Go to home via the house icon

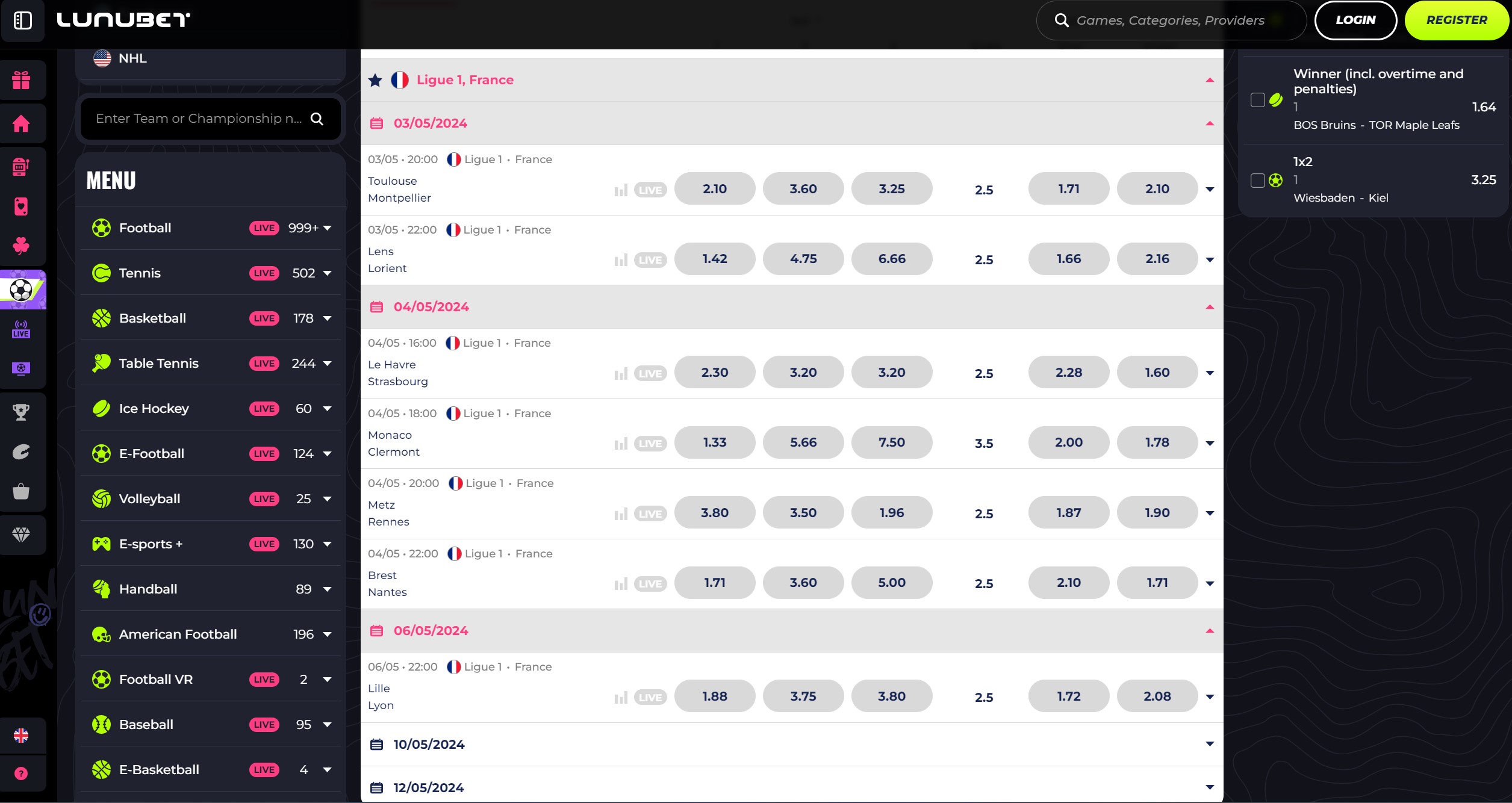[x=21, y=123]
